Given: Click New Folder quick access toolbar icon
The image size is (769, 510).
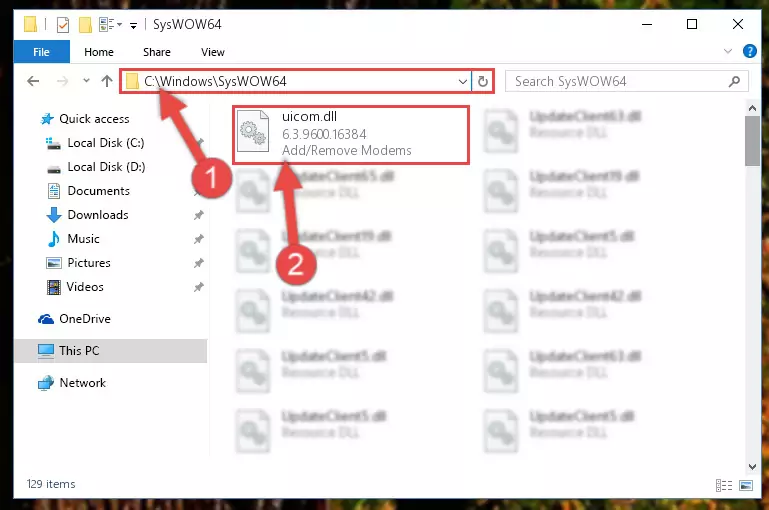Looking at the screenshot, I should click(85, 25).
